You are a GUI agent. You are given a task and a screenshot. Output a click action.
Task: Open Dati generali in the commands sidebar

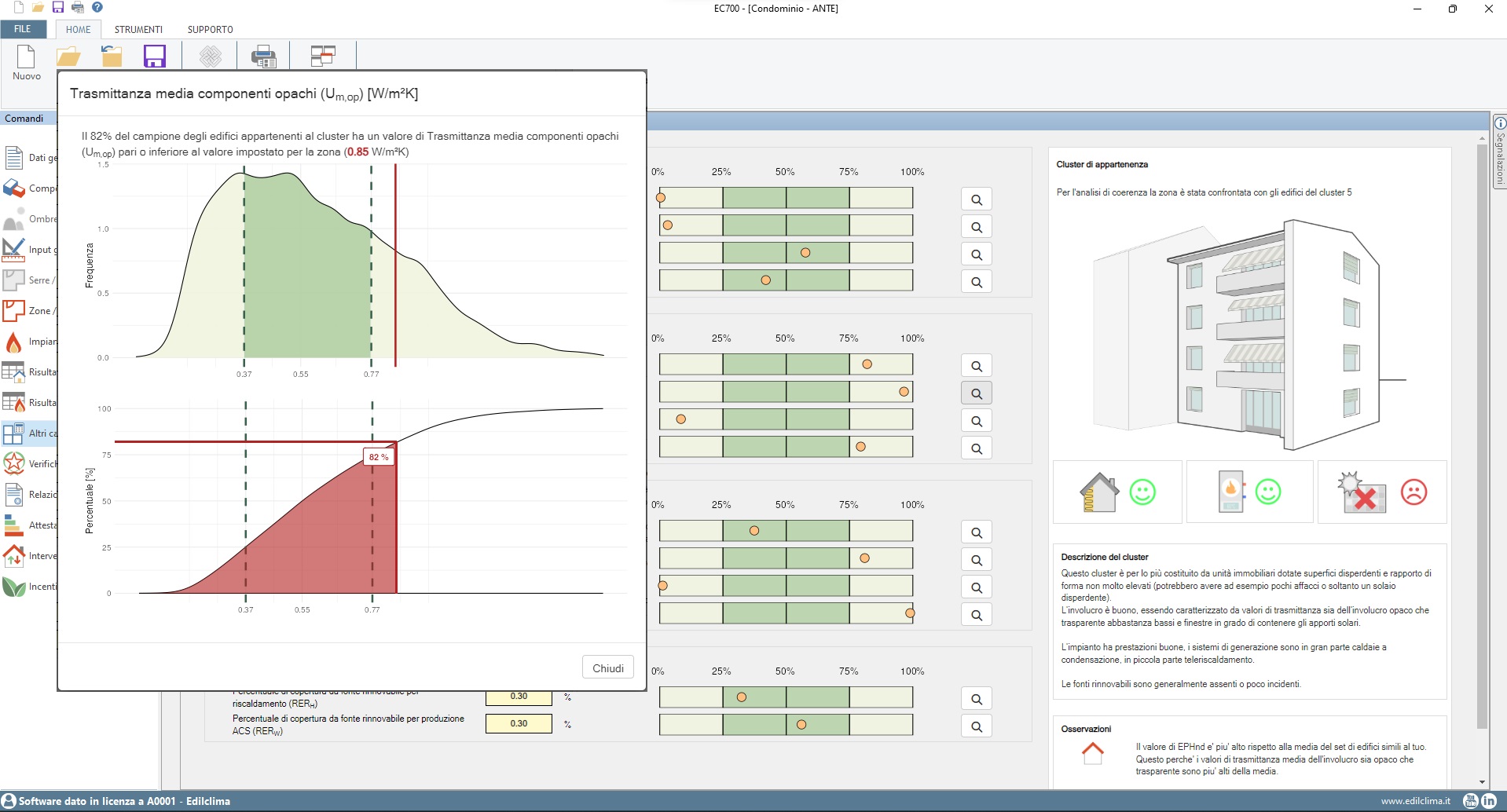pyautogui.click(x=30, y=158)
